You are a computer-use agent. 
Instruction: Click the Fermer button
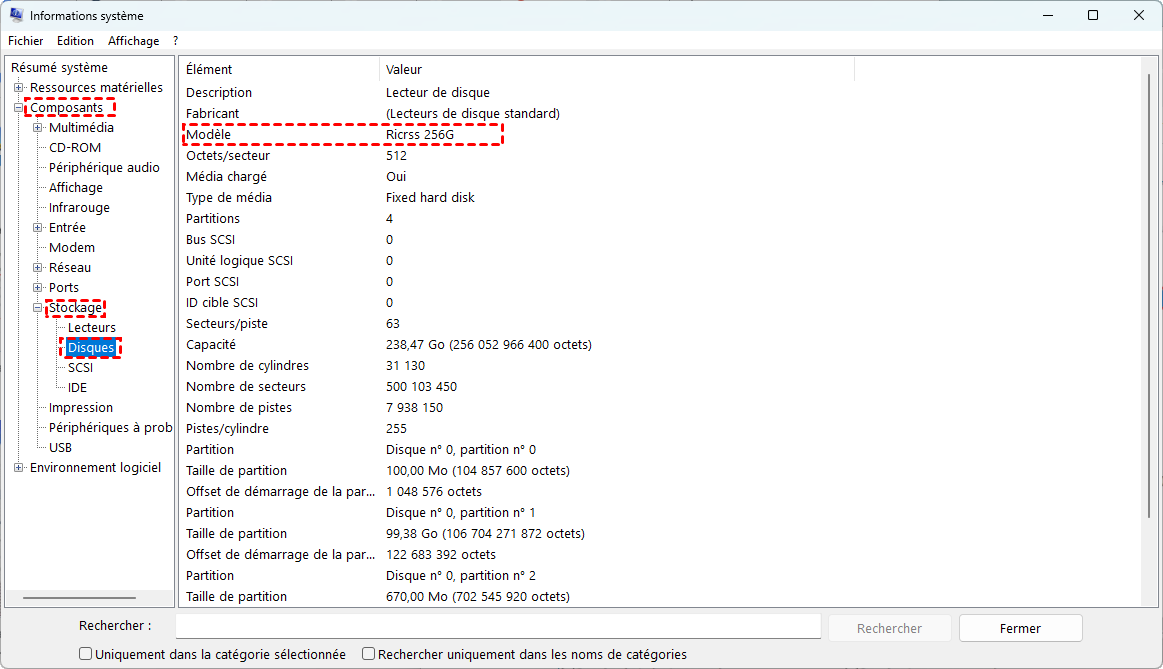1021,628
